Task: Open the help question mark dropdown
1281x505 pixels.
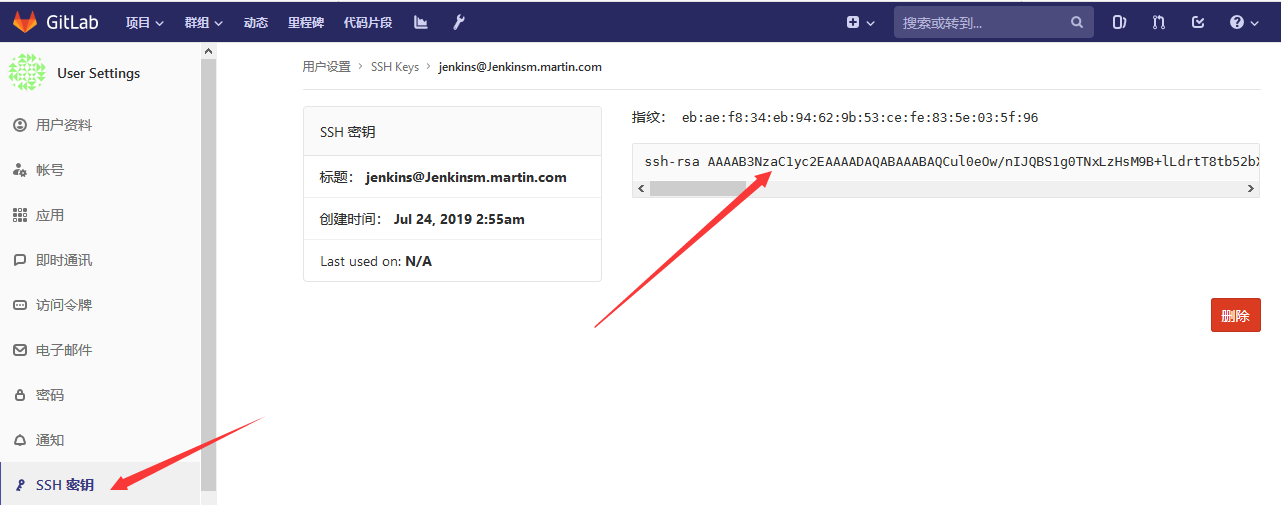Action: [x=1244, y=22]
